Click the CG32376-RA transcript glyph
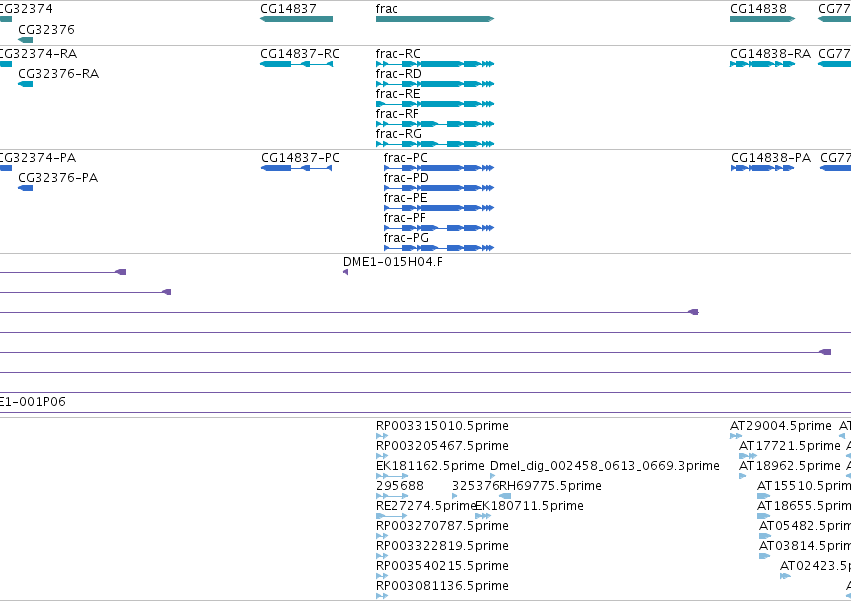 click(26, 84)
